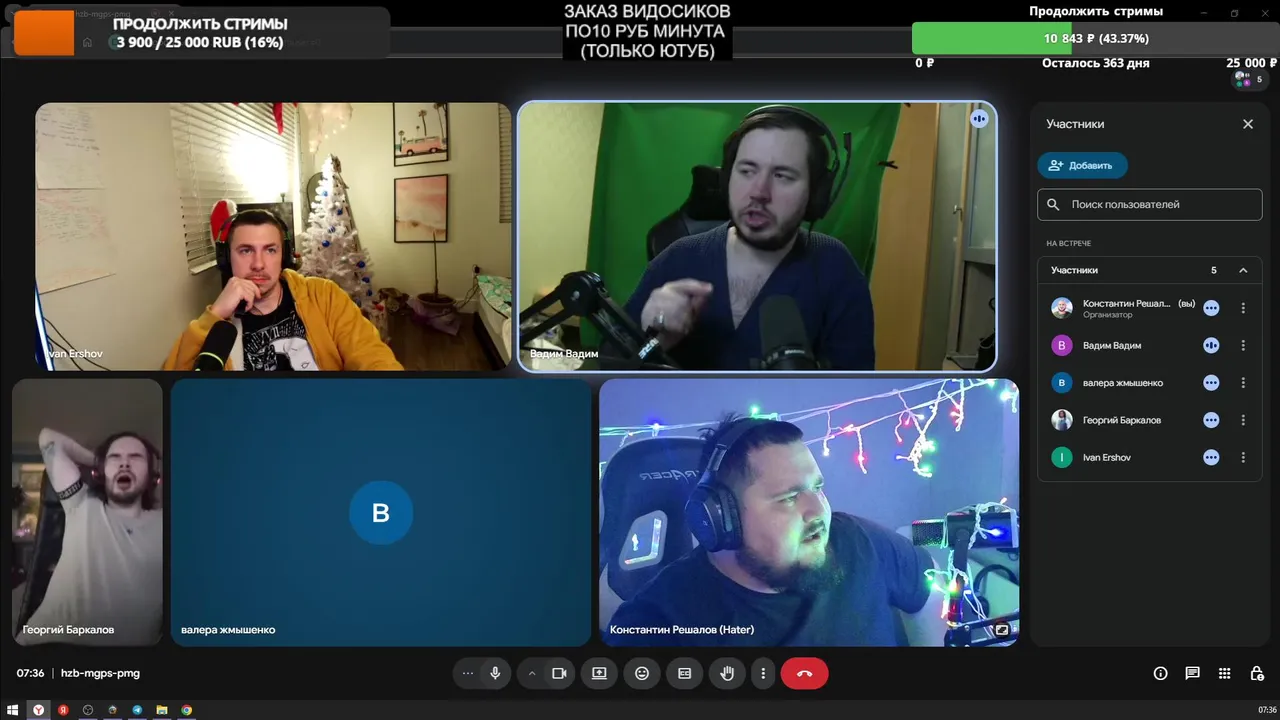The image size is (1280, 720).
Task: Click the mic status icon next to валера жмышенко
Action: click(1211, 383)
